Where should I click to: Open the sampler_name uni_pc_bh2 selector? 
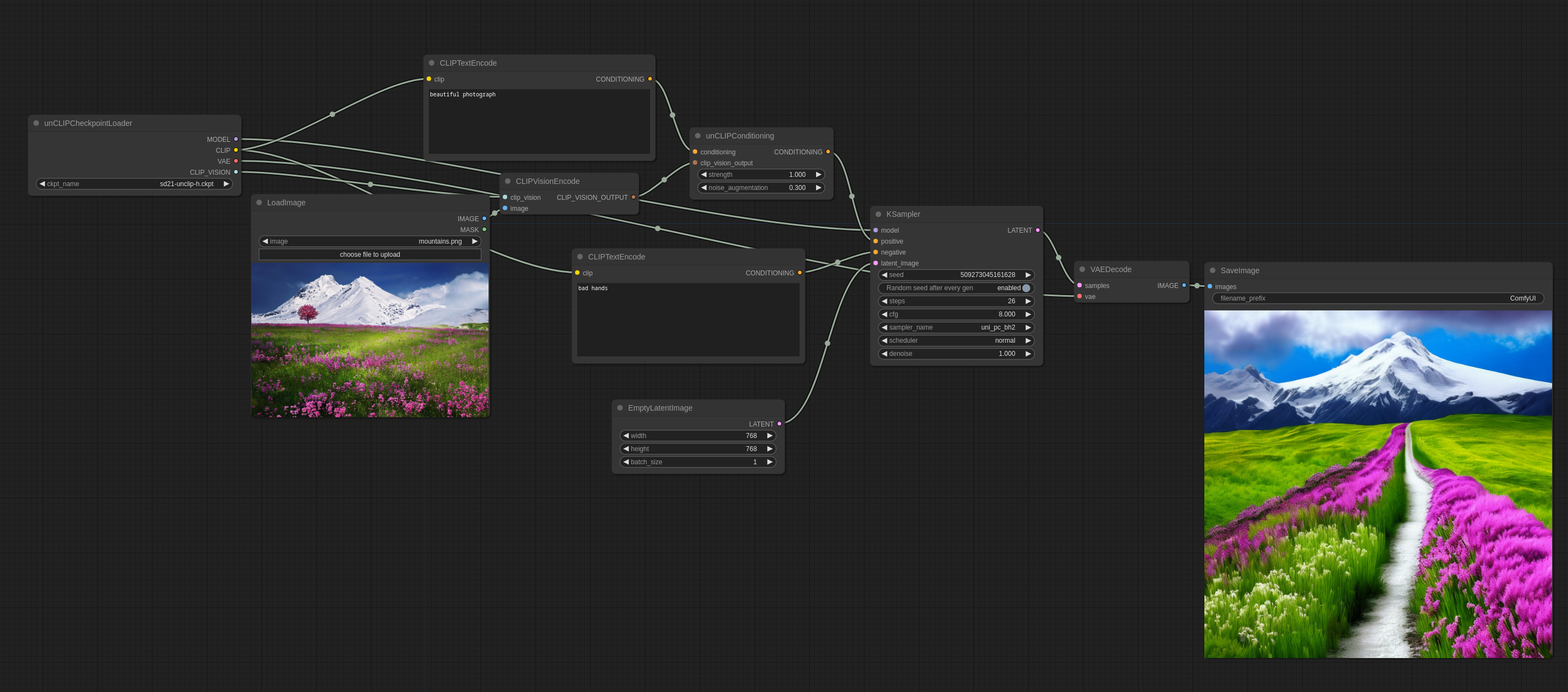pos(956,327)
